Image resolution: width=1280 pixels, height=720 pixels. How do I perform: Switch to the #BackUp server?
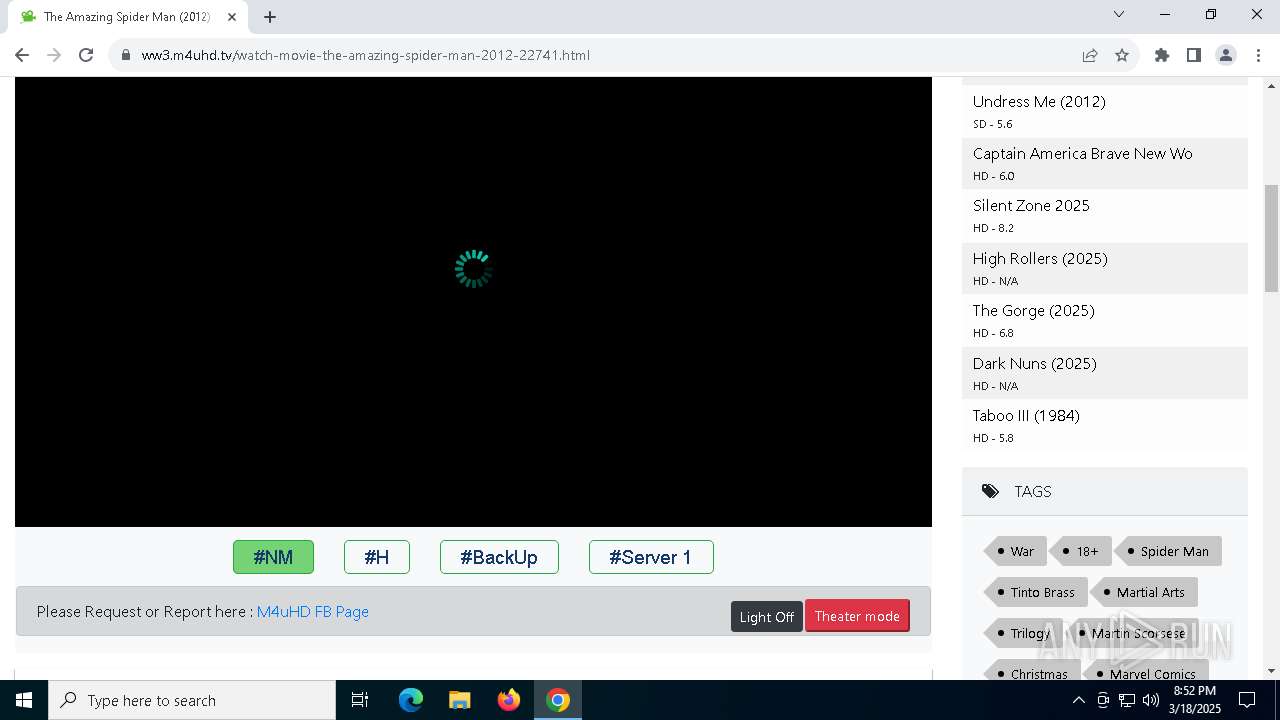[x=499, y=557]
